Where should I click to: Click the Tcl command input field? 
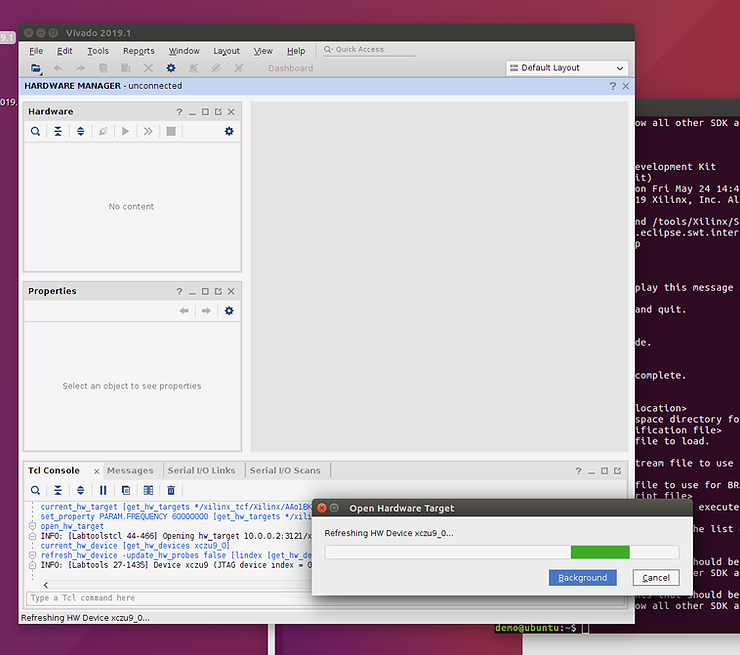tap(160, 598)
